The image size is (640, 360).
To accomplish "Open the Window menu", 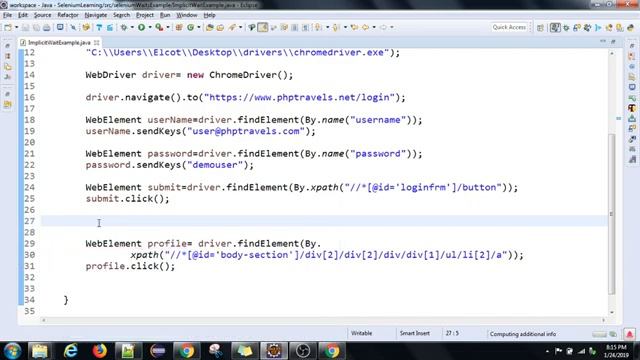I will click(x=187, y=15).
